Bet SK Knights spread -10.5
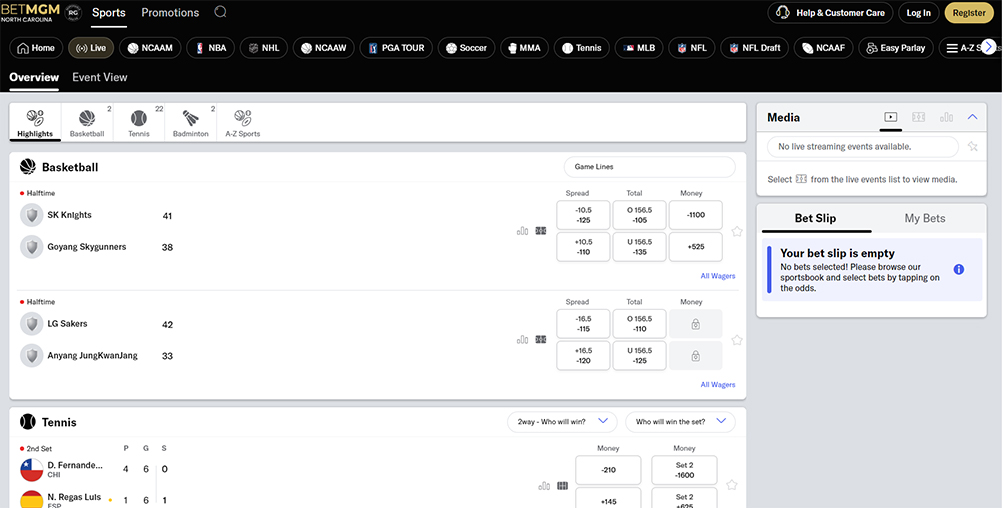 (583, 215)
